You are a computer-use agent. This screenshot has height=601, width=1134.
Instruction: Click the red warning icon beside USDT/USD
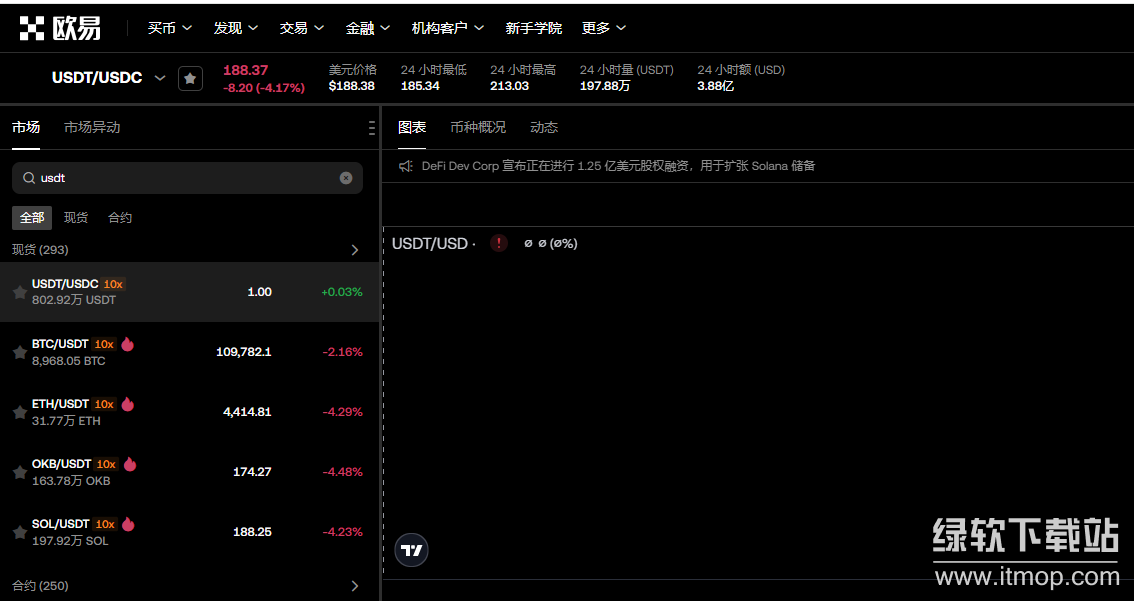[x=499, y=243]
